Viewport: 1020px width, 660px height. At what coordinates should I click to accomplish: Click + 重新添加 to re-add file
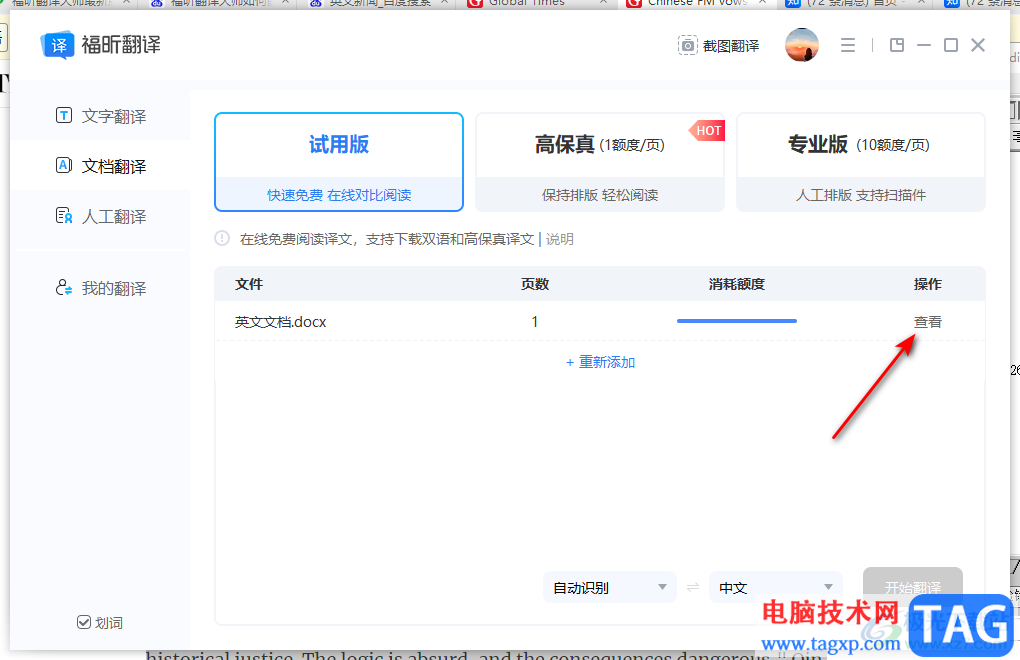point(600,362)
